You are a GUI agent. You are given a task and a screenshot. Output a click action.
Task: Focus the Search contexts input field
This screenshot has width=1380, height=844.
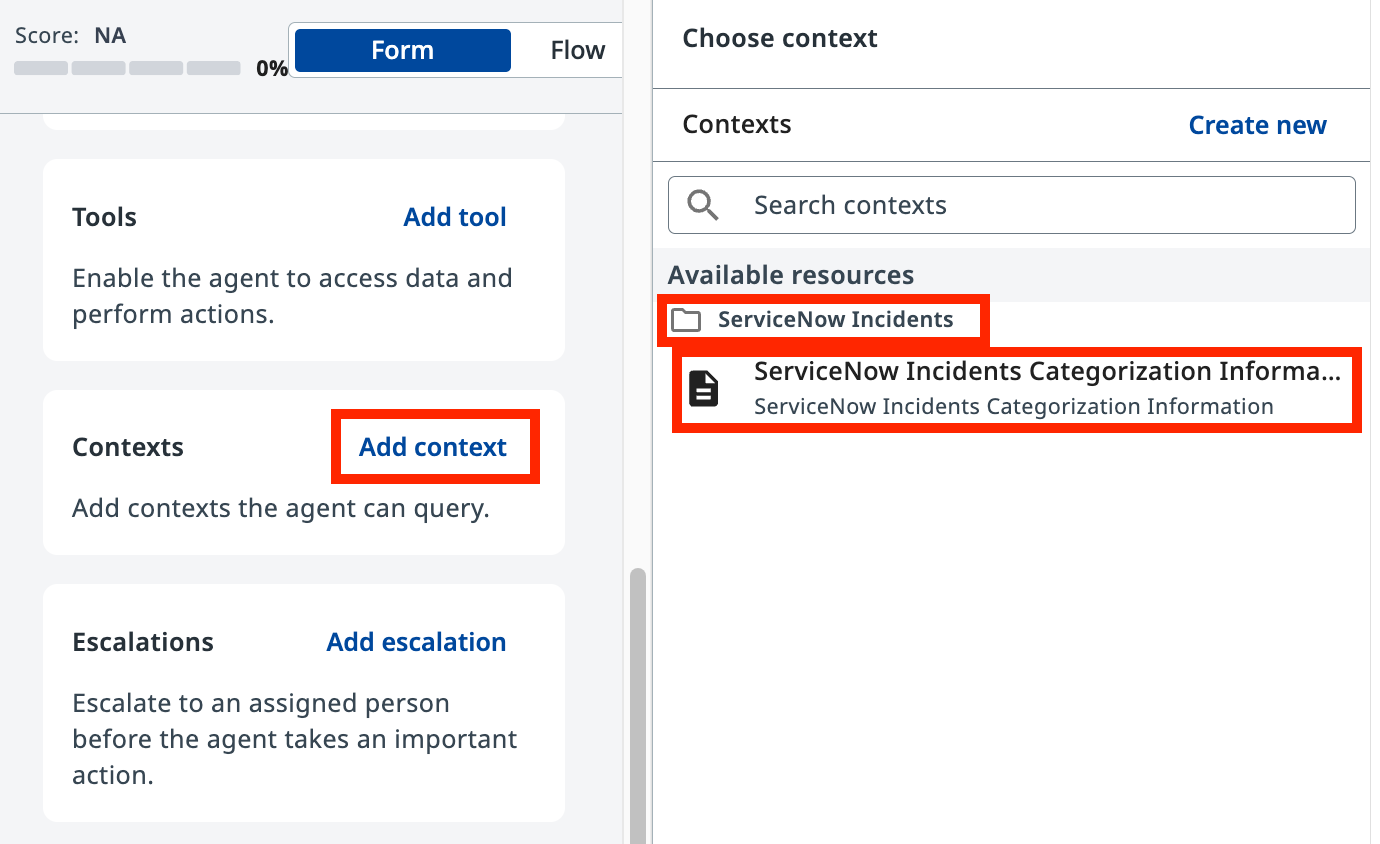[1012, 205]
